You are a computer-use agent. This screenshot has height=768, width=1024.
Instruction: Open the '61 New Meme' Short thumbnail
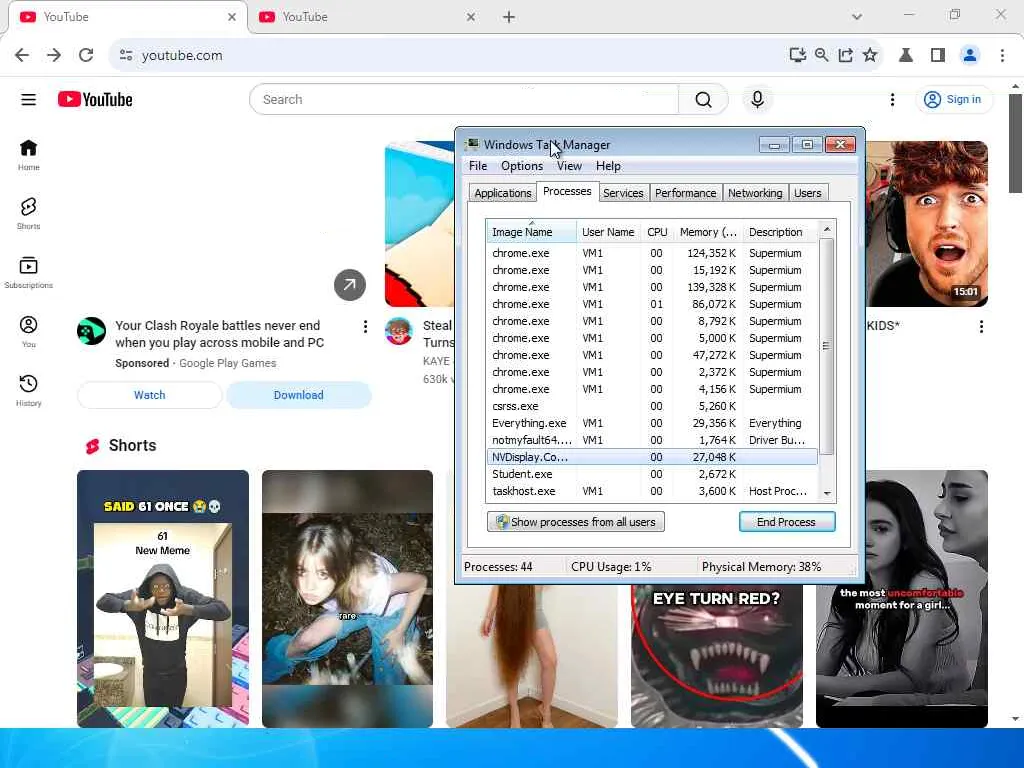pos(163,598)
